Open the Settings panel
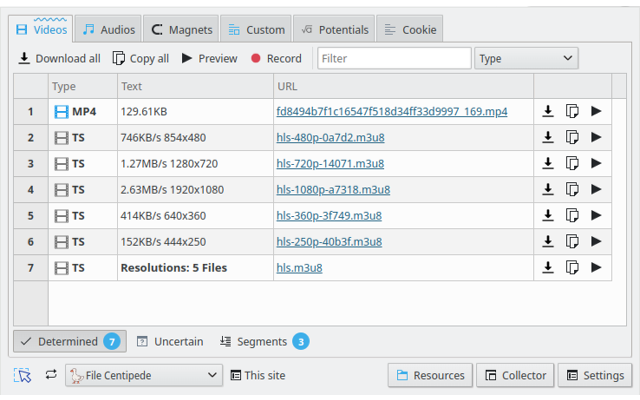 click(595, 375)
